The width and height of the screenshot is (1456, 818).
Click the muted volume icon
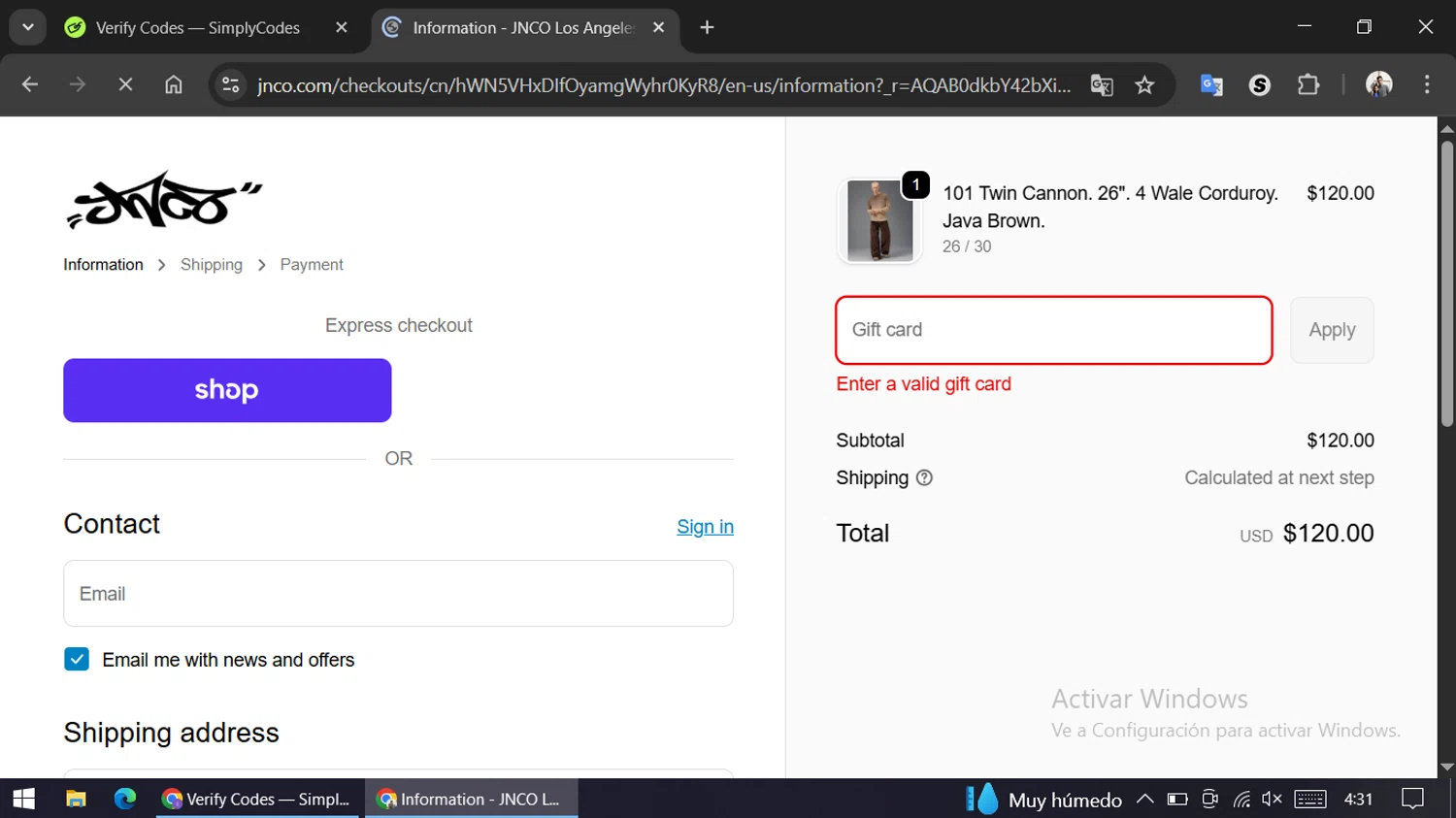click(x=1272, y=799)
